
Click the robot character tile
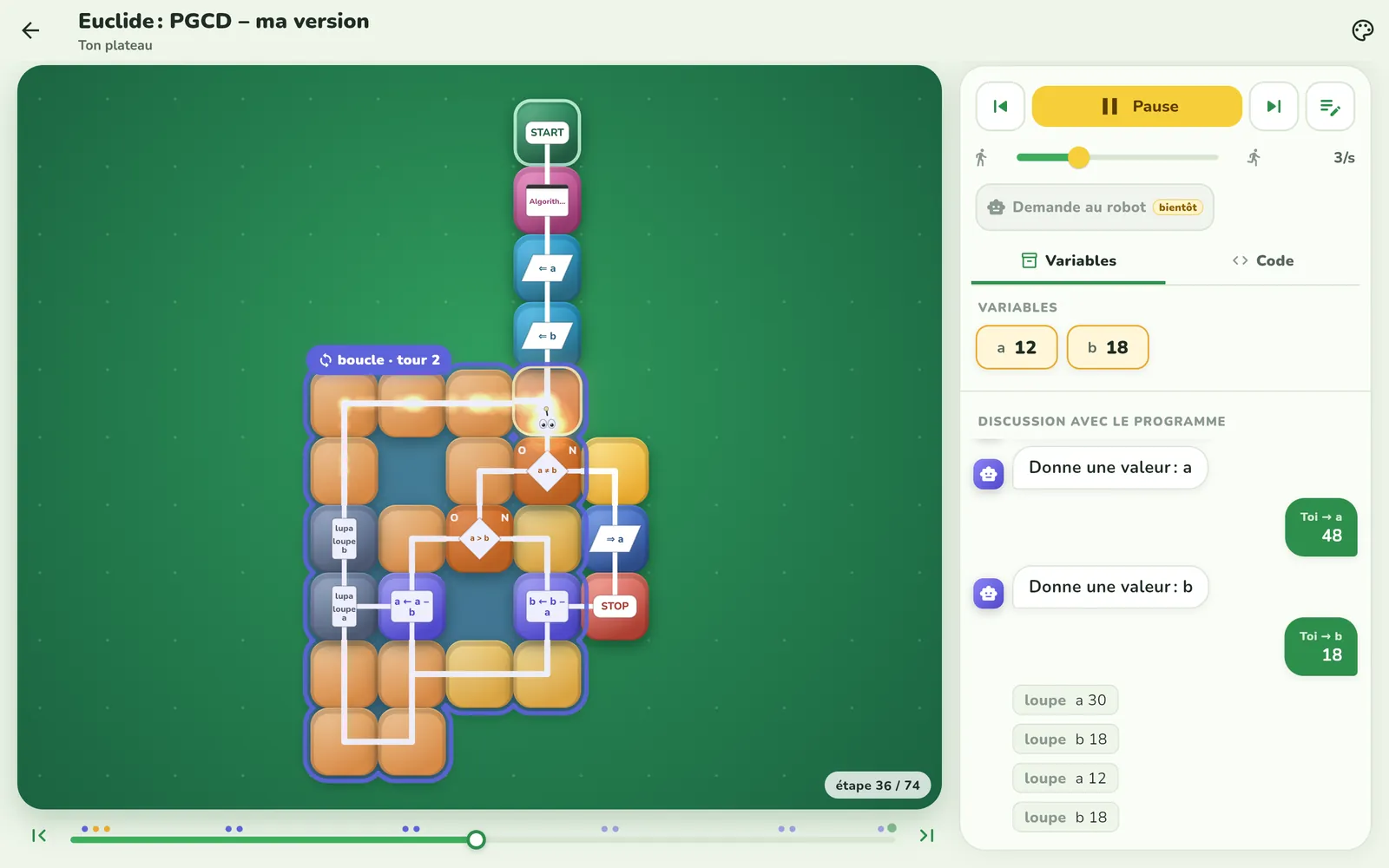547,402
